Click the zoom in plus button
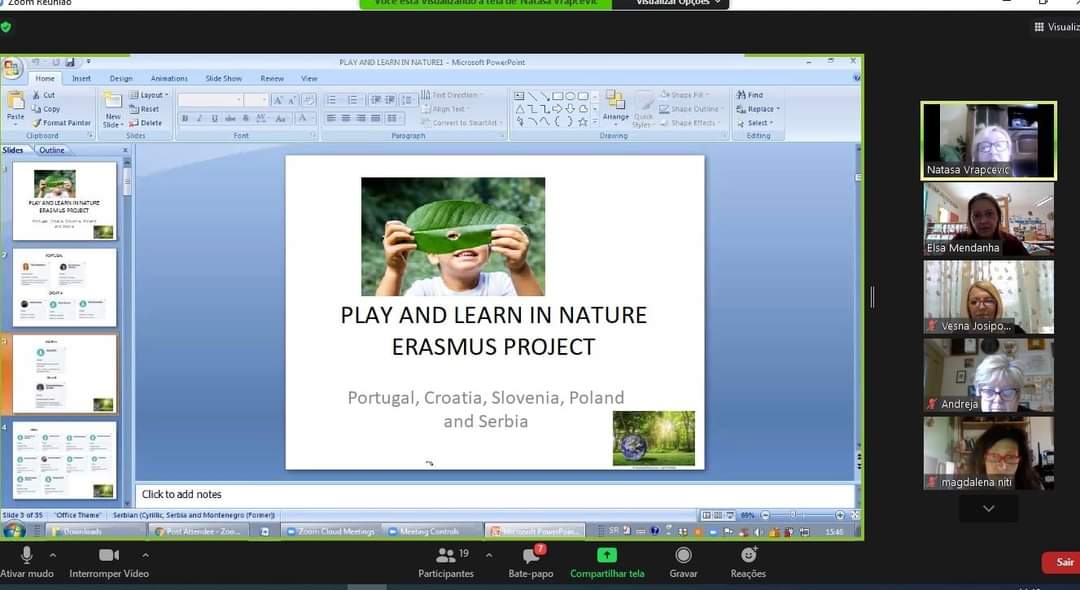Screen dimensions: 1080x590 click(840, 515)
